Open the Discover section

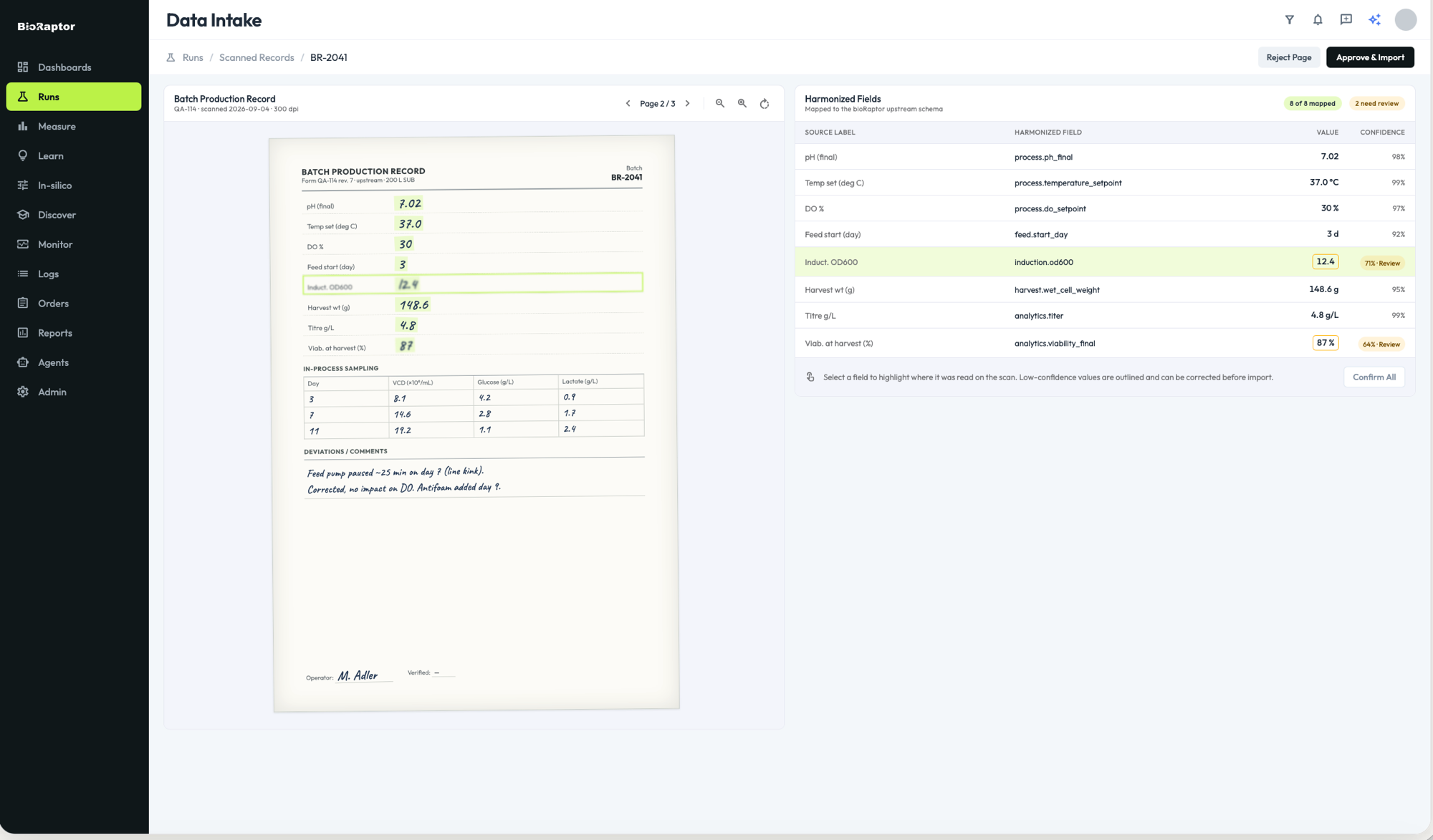[74, 215]
